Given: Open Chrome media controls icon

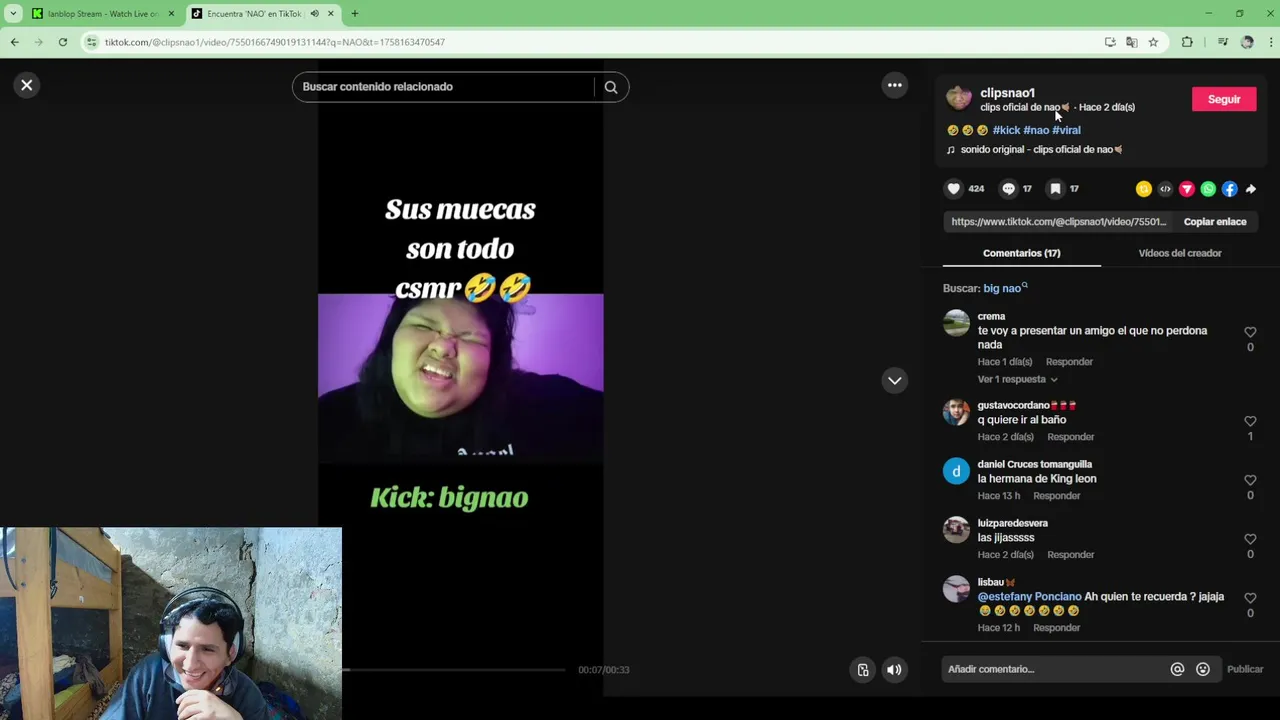Looking at the screenshot, I should coord(1222,42).
